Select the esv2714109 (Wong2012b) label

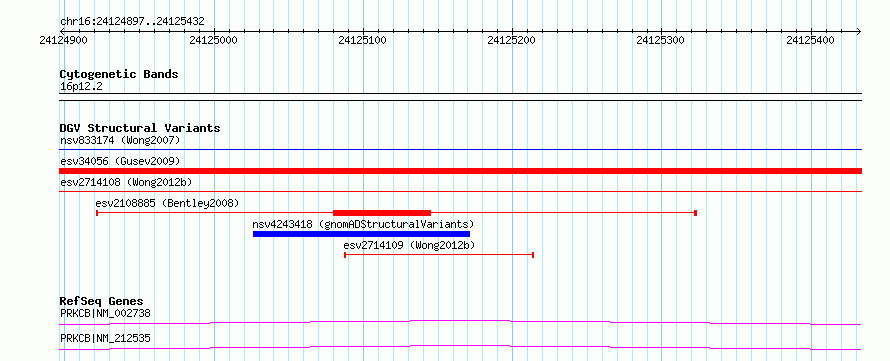pyautogui.click(x=410, y=245)
